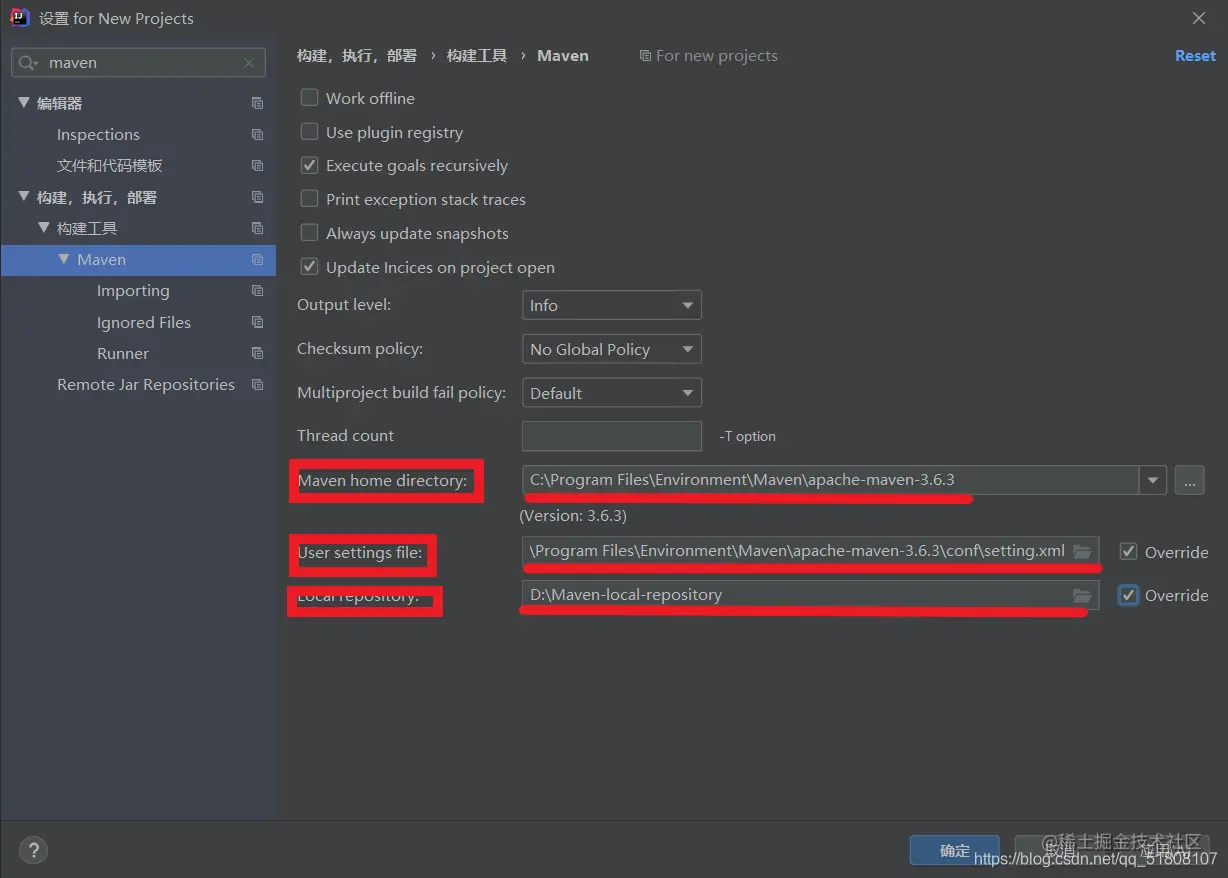Open Maven home directory dropdown arrow
1228x878 pixels.
coord(1153,480)
